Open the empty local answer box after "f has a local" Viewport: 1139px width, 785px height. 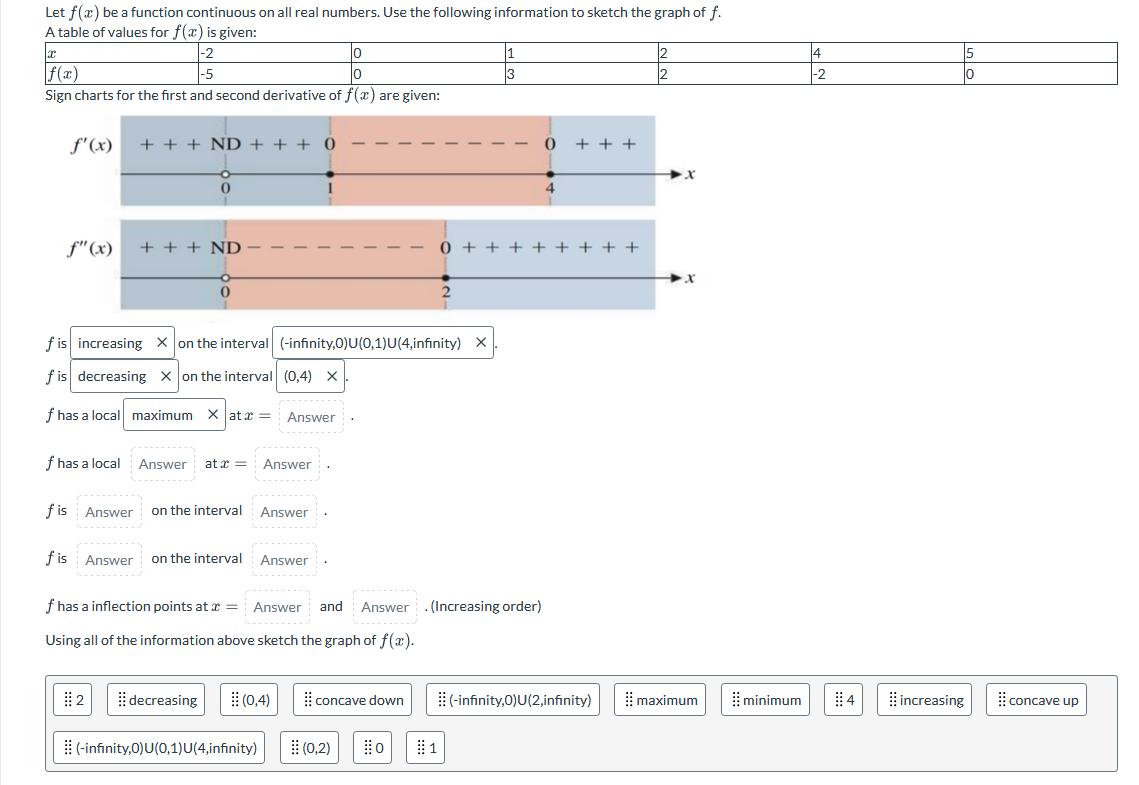pyautogui.click(x=163, y=463)
